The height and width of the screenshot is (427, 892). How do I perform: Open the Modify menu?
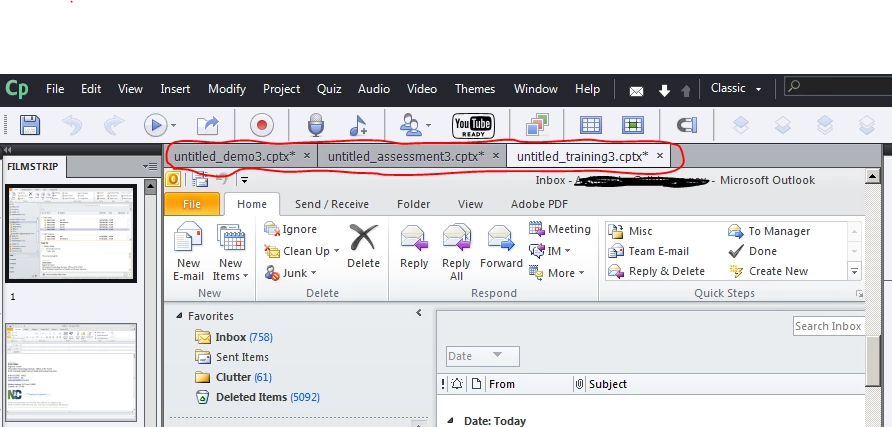[227, 89]
